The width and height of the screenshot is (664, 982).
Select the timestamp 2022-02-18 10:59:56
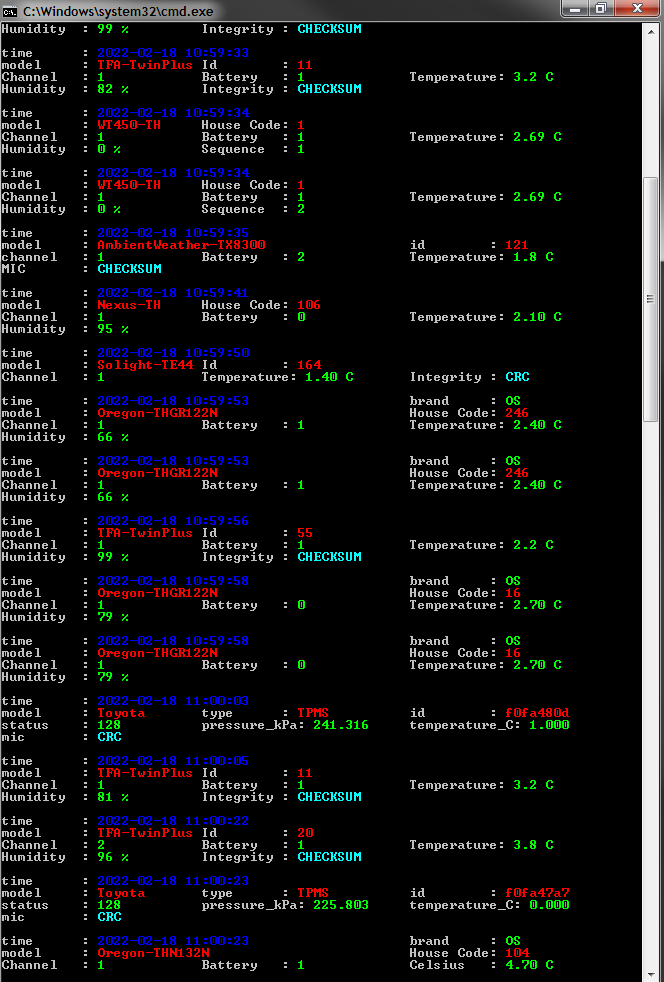coord(173,521)
